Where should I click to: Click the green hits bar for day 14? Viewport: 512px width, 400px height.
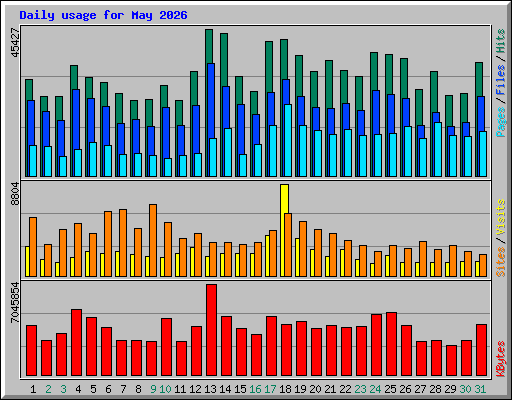pos(224,59)
